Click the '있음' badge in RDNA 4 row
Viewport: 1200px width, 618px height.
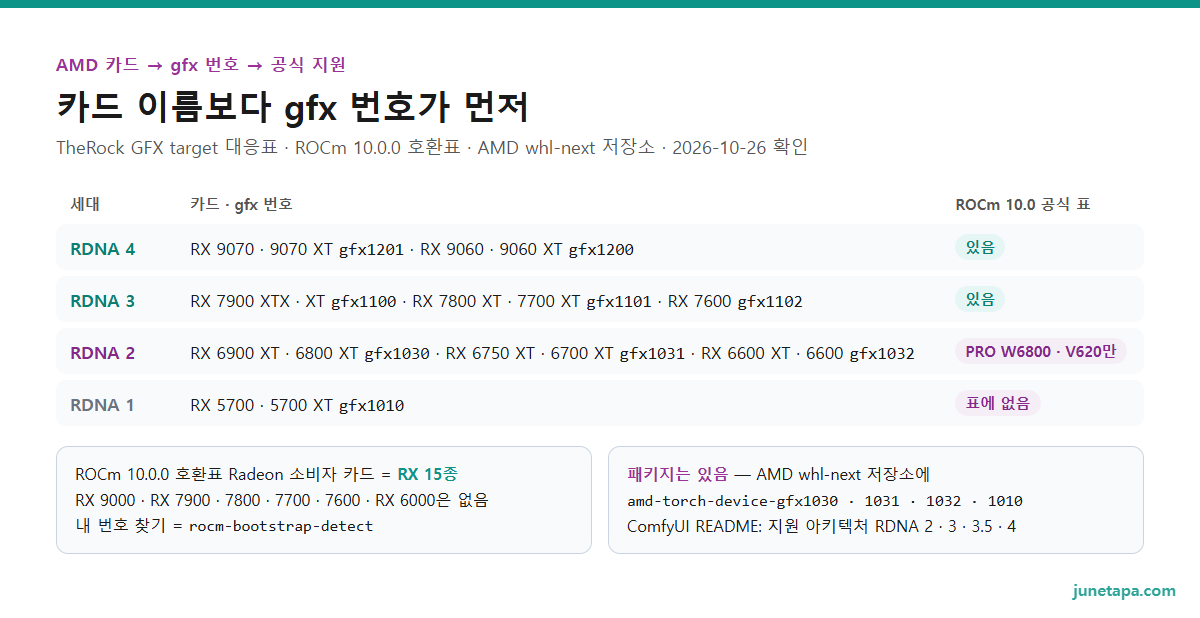tap(980, 247)
